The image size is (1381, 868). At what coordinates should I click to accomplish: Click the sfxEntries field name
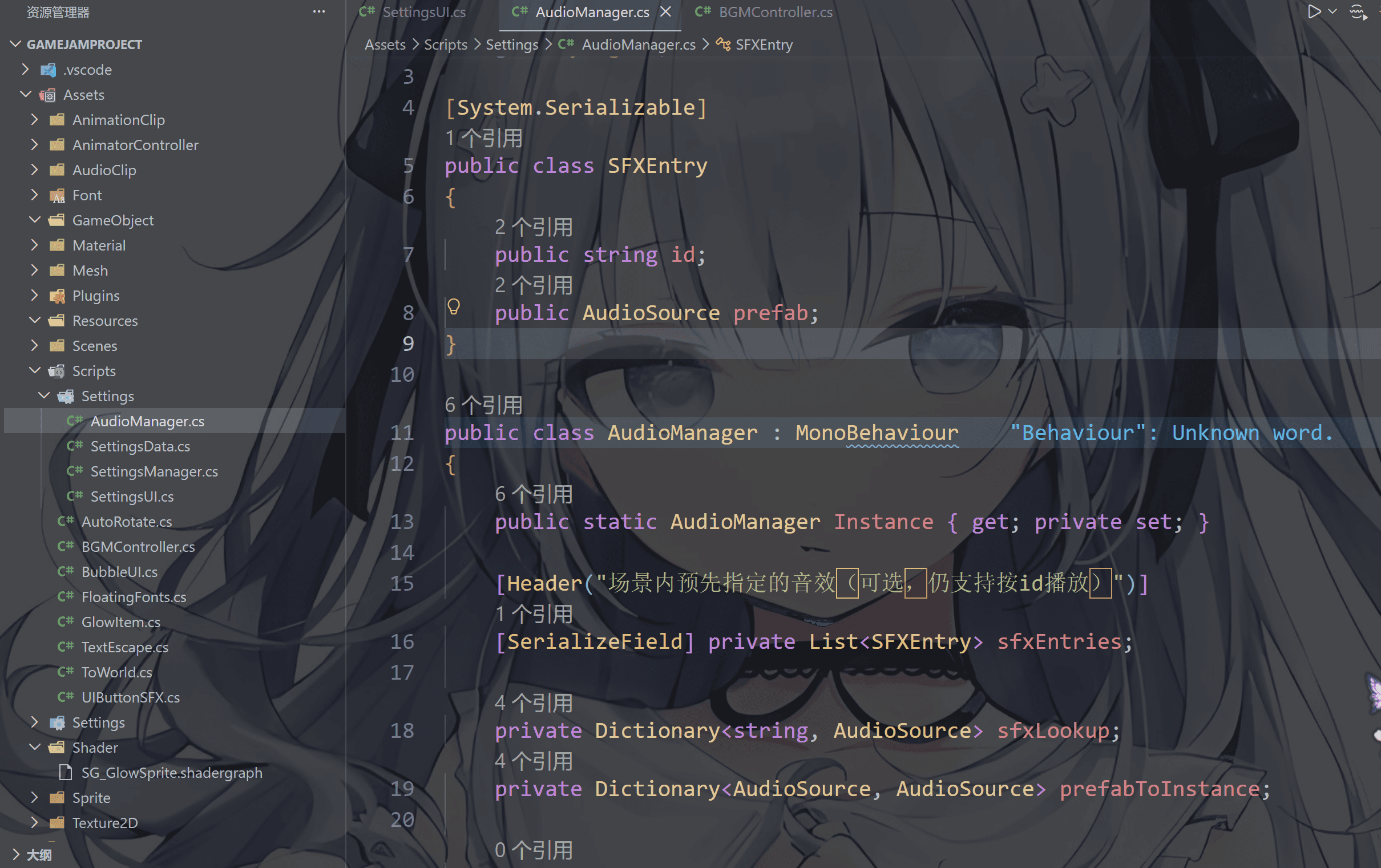[x=1059, y=641]
